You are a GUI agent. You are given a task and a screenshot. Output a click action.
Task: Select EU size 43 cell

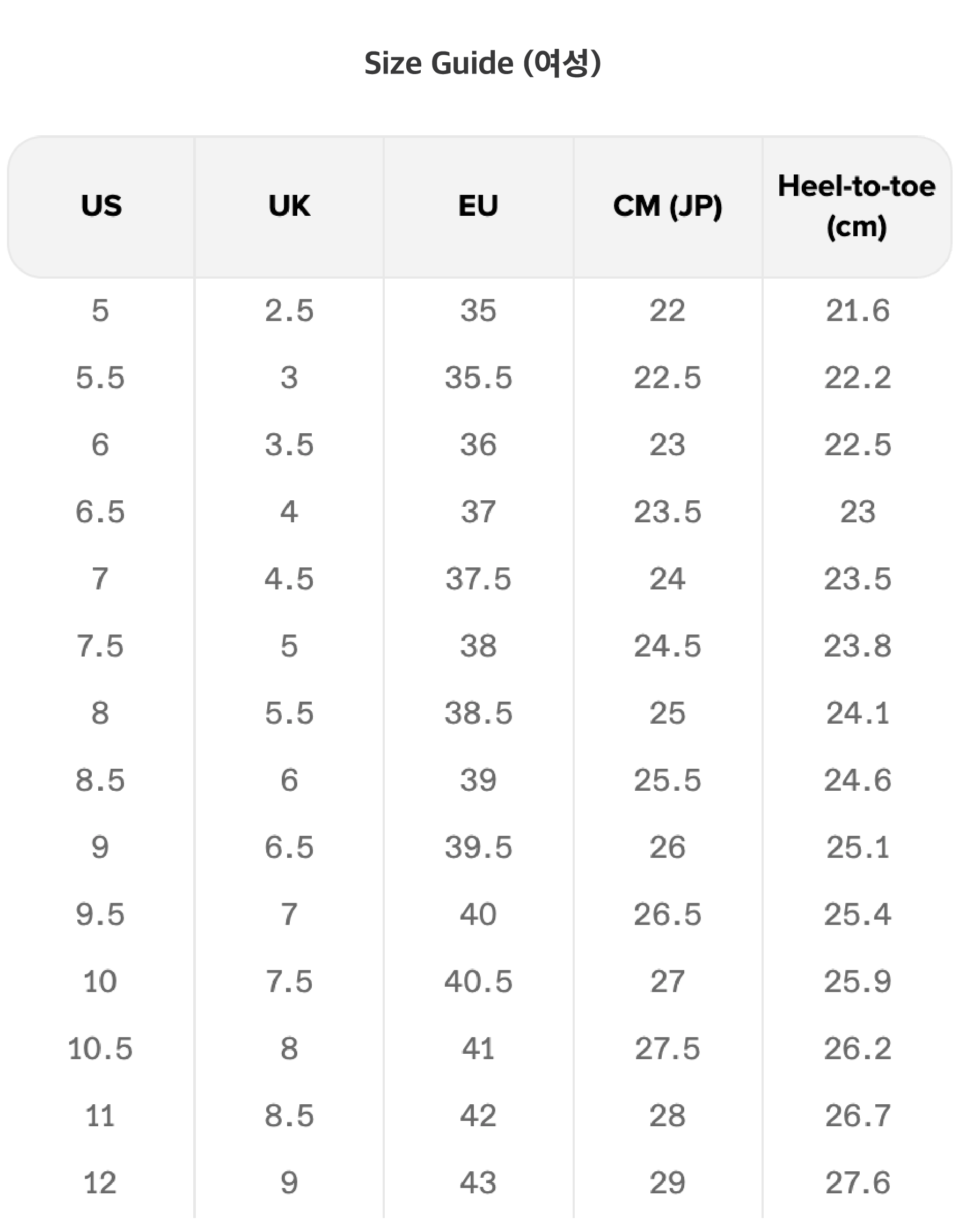(x=479, y=1183)
